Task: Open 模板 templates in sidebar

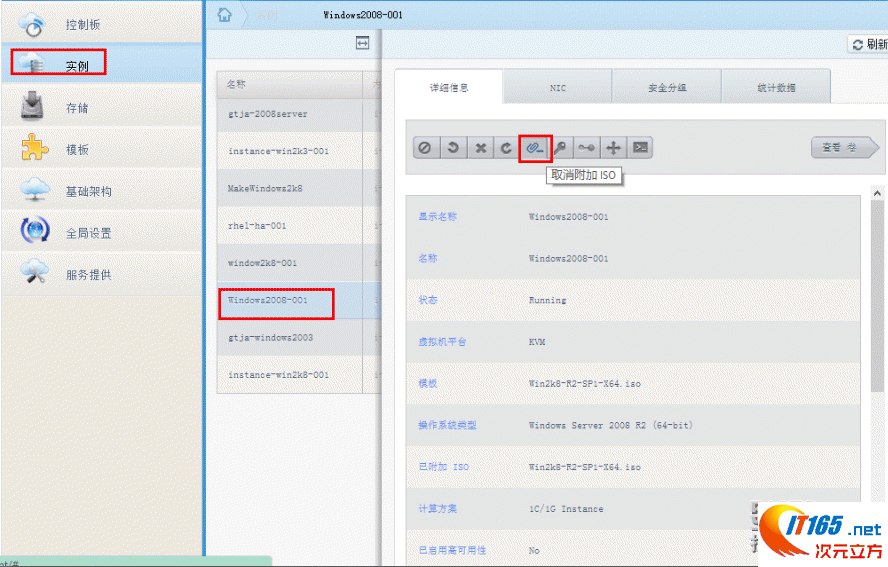Action: (x=102, y=148)
